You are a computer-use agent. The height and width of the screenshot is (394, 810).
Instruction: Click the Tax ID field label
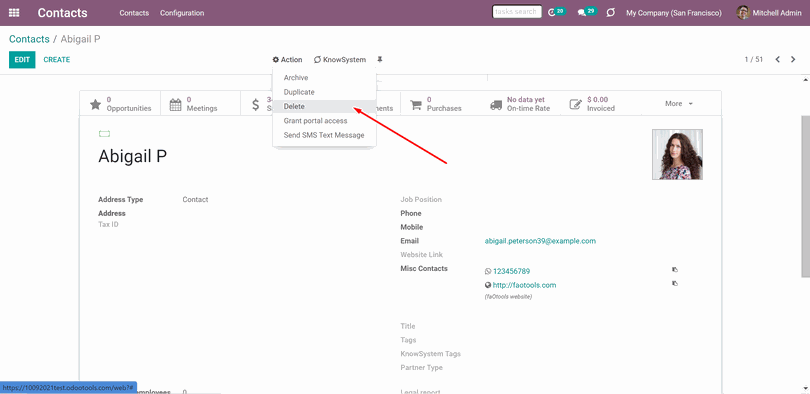tap(108, 225)
